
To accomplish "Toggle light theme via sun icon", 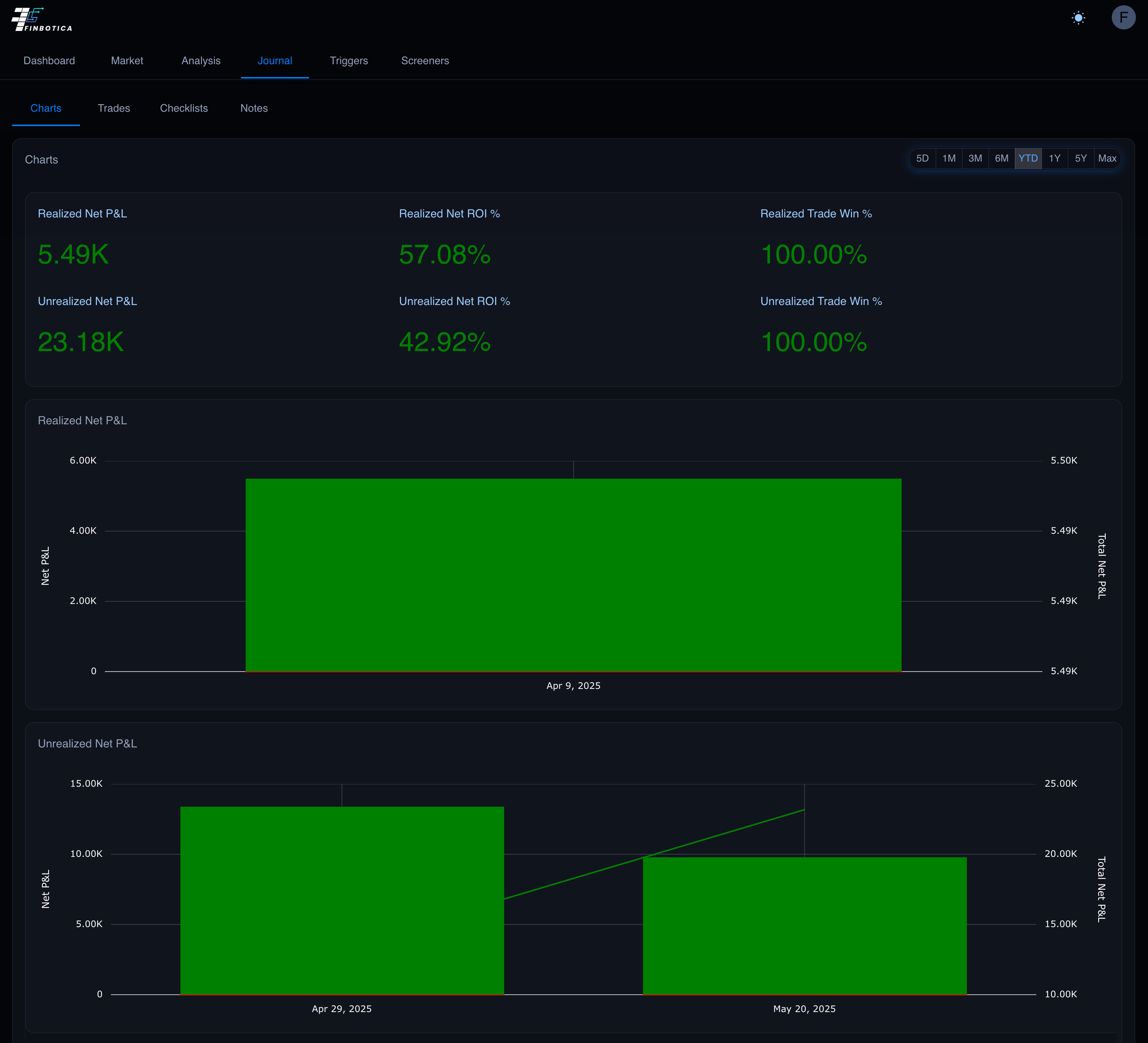I will (x=1078, y=18).
